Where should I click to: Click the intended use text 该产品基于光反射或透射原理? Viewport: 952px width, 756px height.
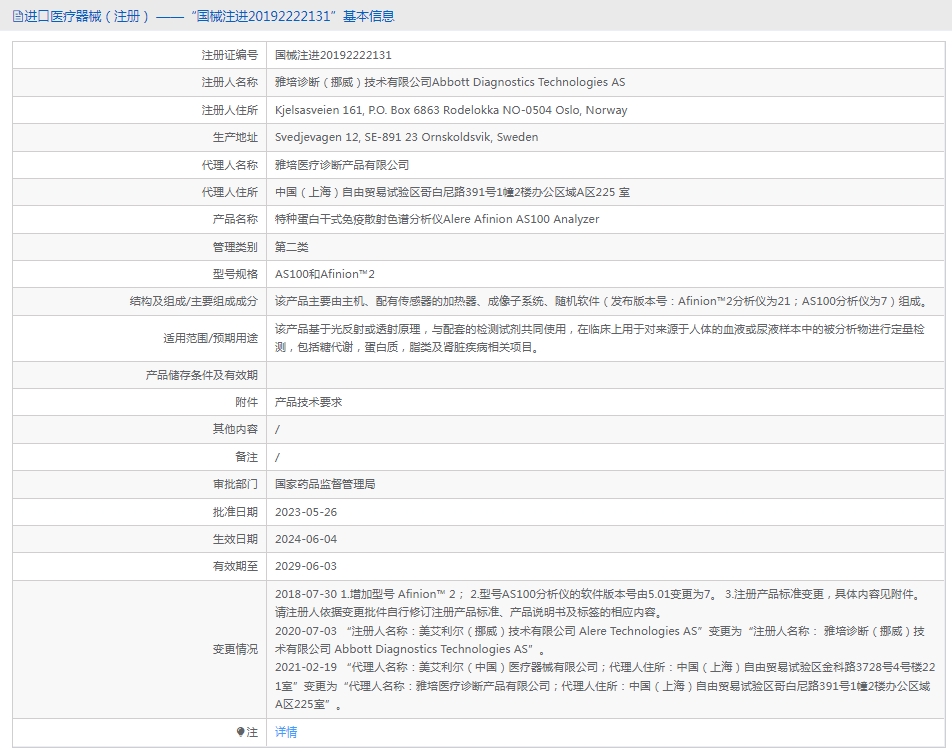click(x=600, y=338)
